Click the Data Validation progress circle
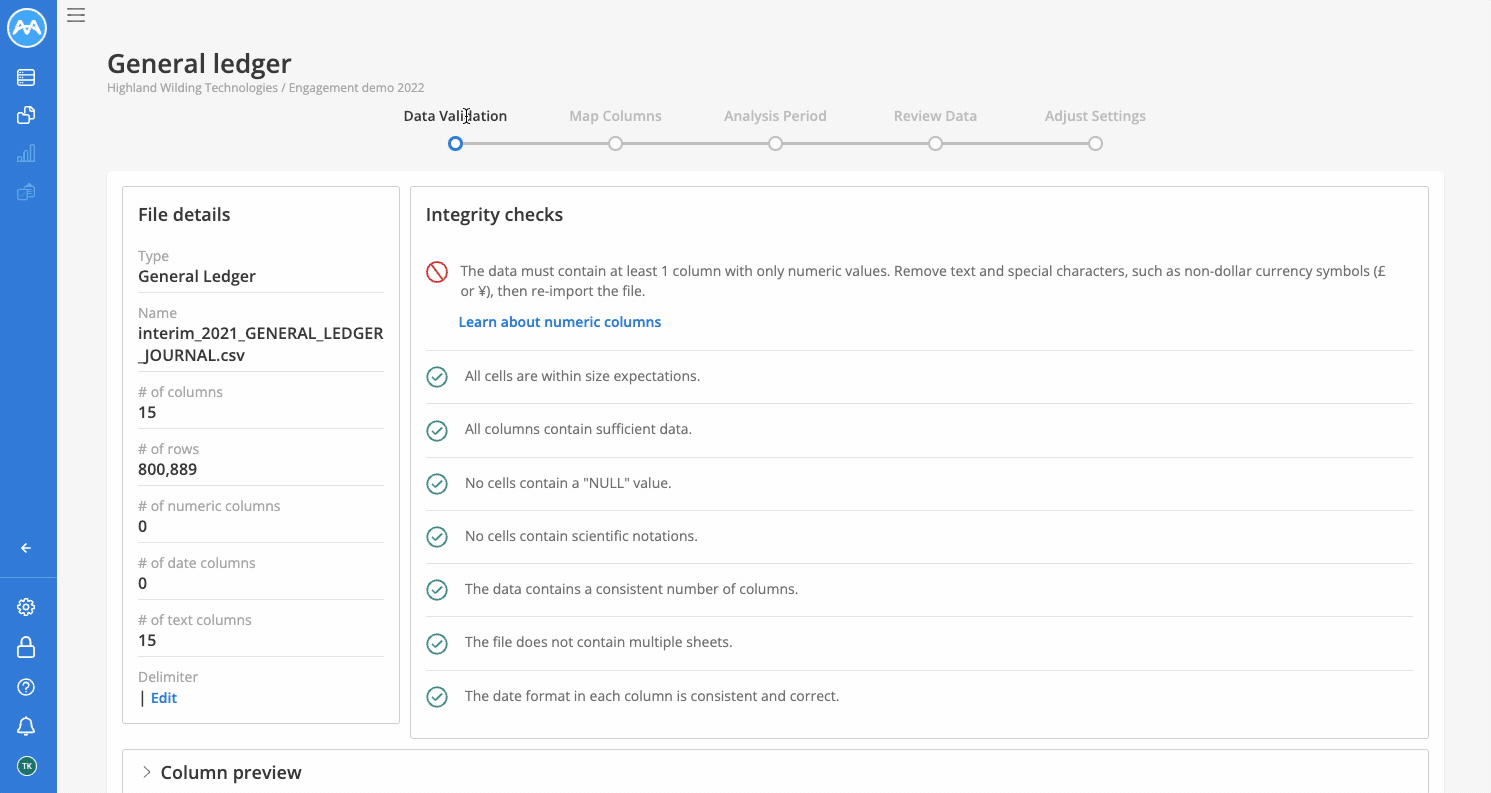Image resolution: width=1491 pixels, height=793 pixels. click(x=455, y=144)
